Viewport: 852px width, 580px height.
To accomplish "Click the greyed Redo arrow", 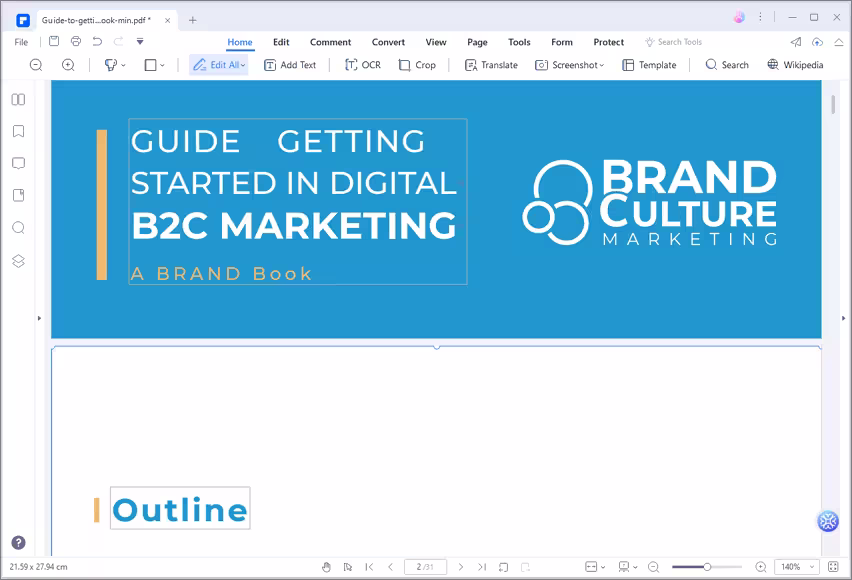I will pyautogui.click(x=118, y=41).
